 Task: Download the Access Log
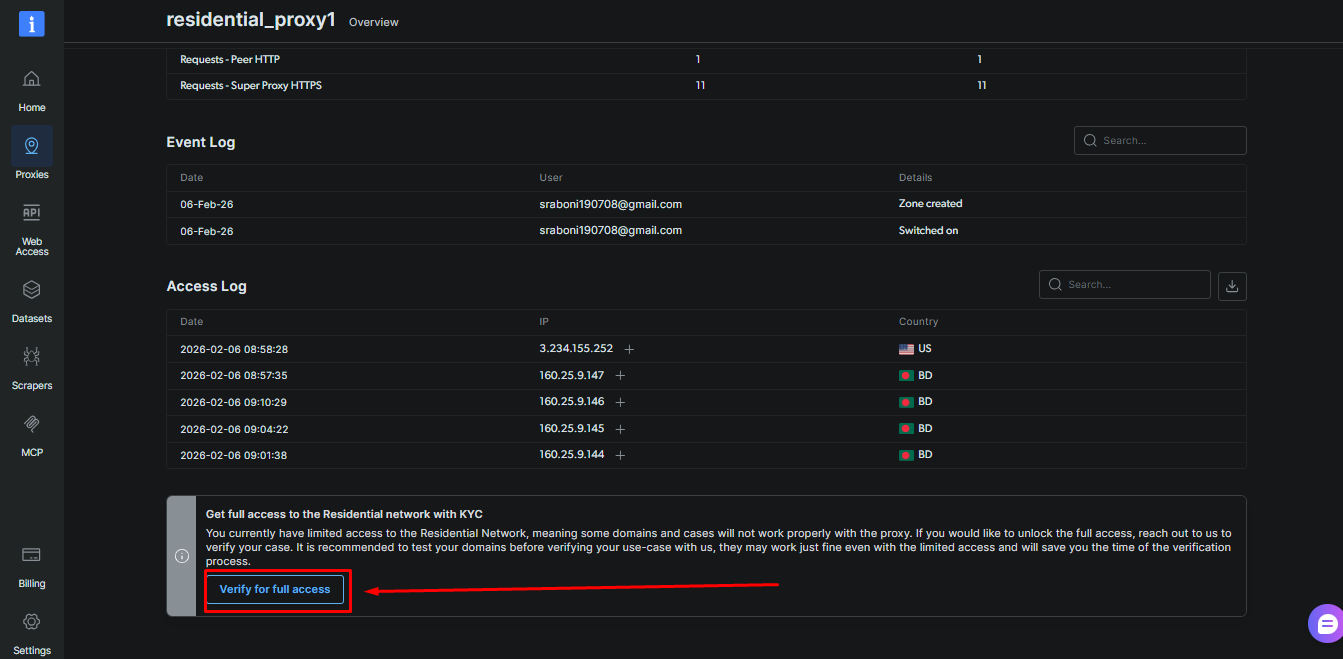(x=1232, y=286)
